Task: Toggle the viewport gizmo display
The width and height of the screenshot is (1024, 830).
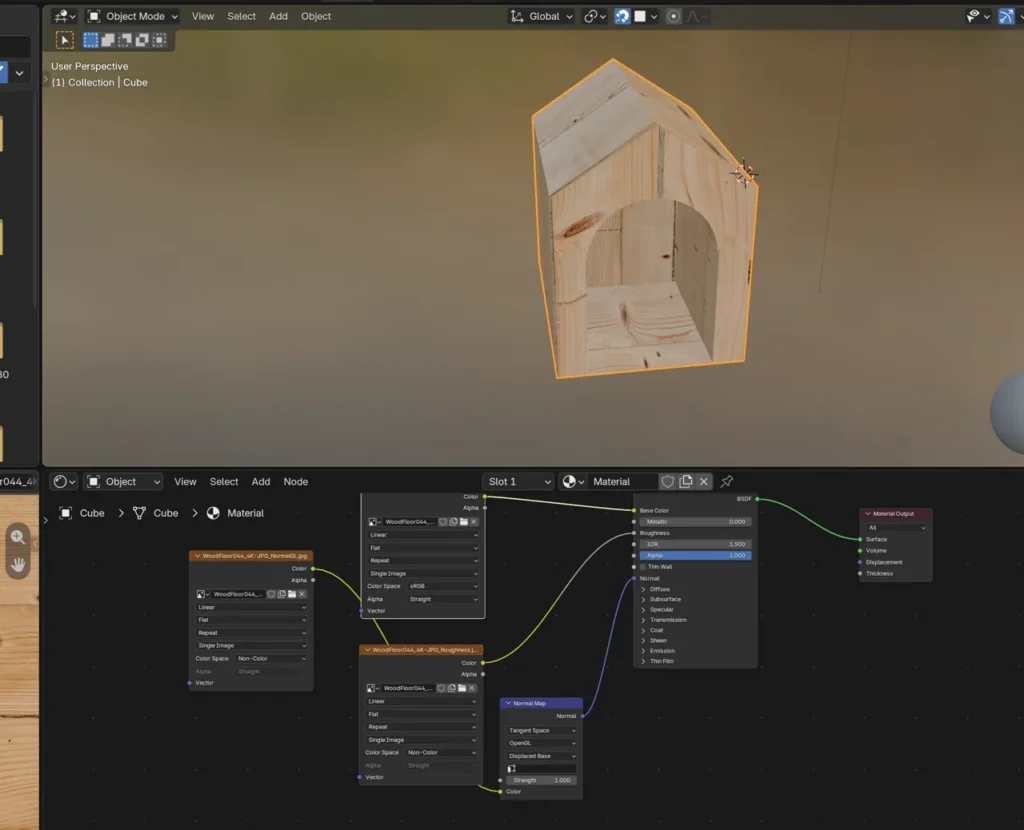Action: (1006, 16)
